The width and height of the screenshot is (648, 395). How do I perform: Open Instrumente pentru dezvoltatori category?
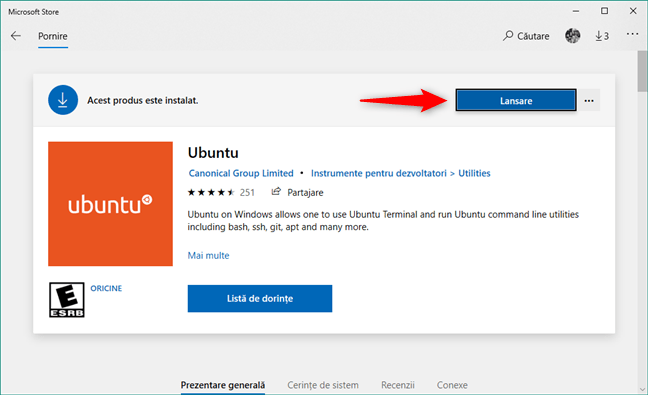379,173
